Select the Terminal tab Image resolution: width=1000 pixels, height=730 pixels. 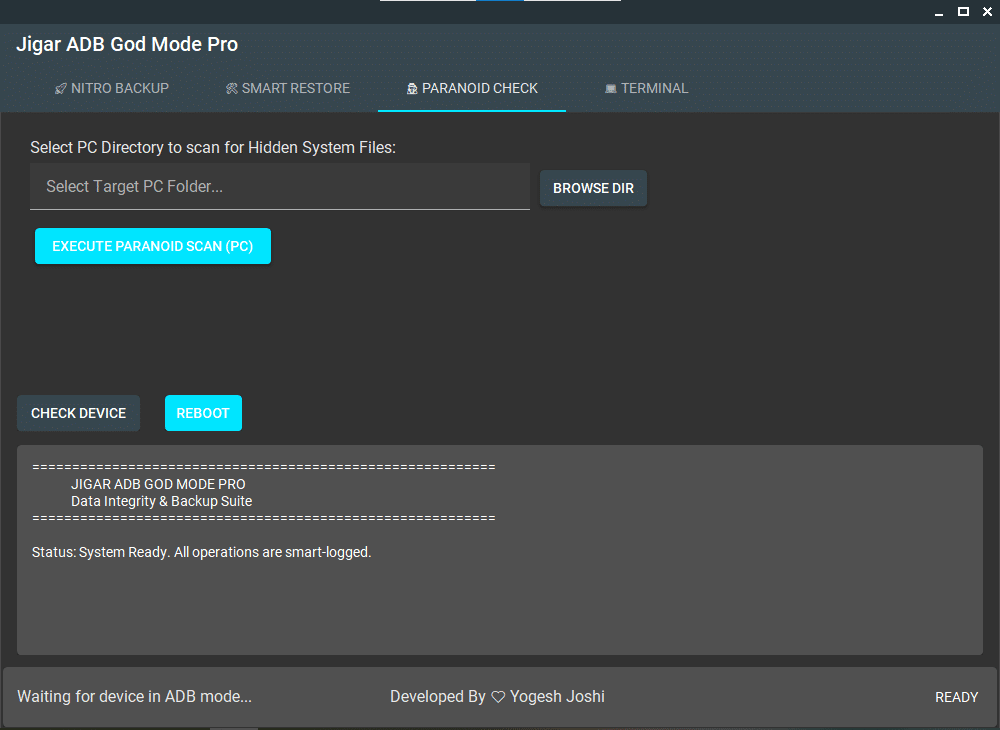pos(647,88)
